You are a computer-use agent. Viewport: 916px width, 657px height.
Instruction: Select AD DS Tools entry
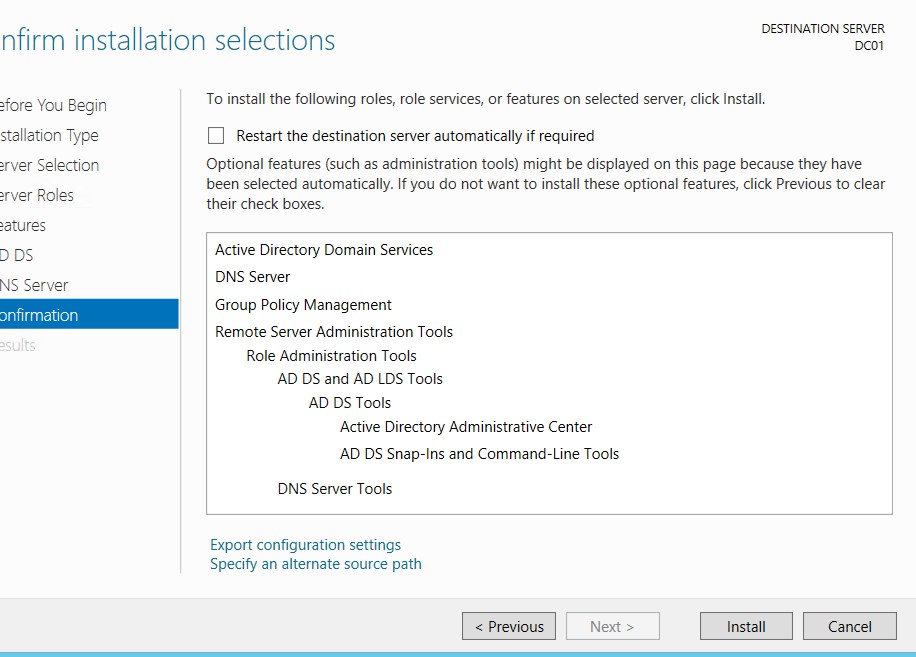click(x=349, y=403)
